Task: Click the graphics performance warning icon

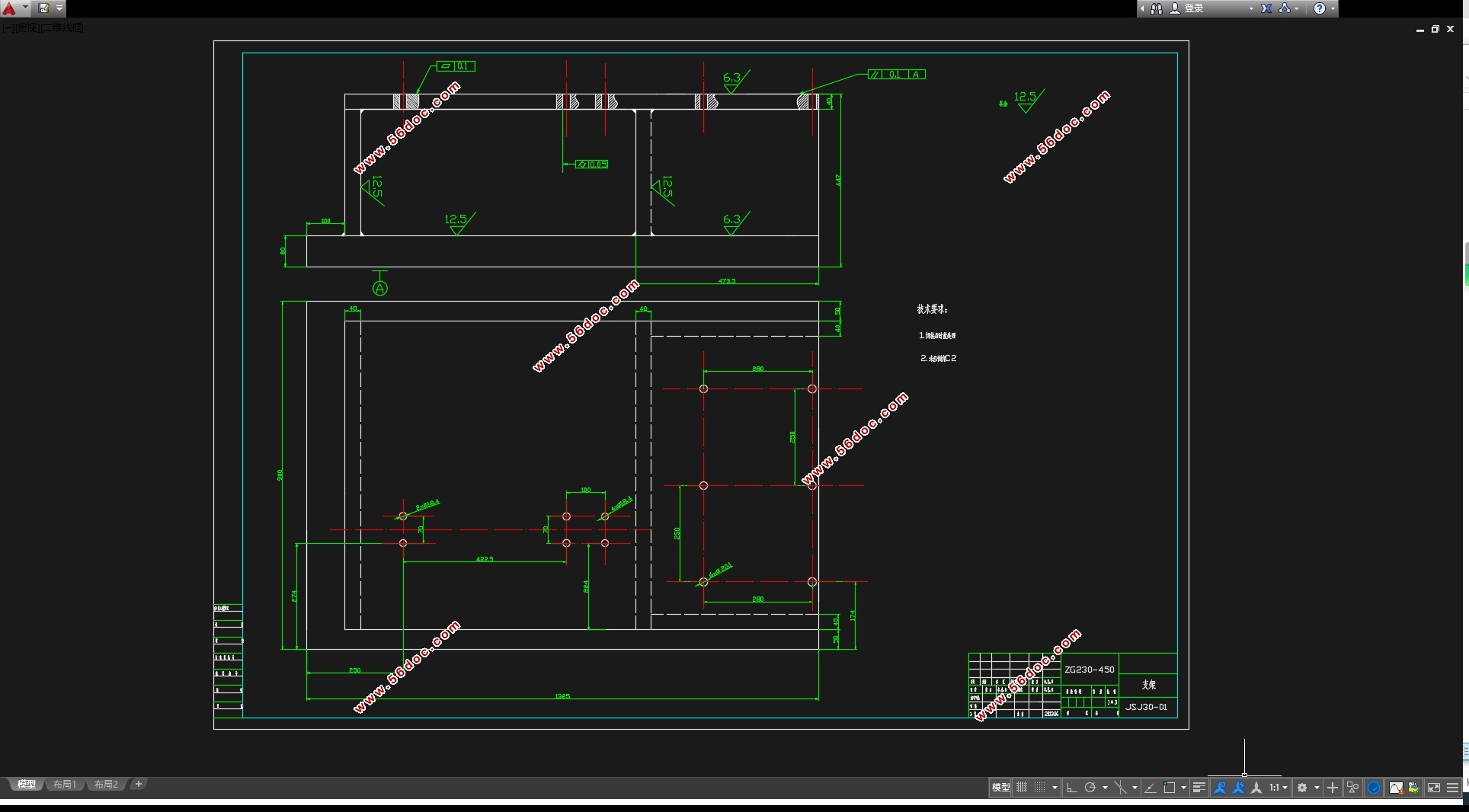Action: 1396,788
